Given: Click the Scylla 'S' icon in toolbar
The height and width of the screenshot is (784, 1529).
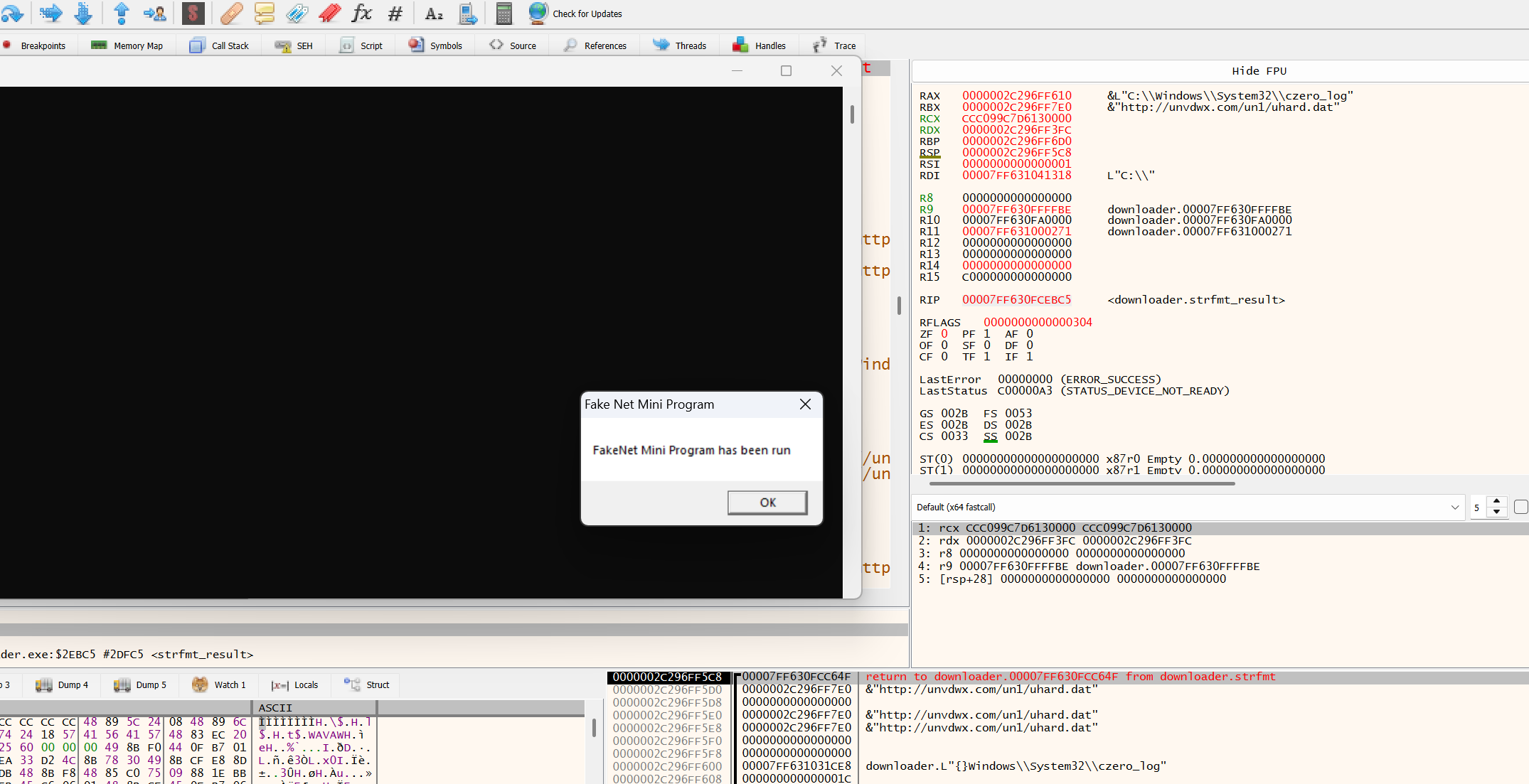Looking at the screenshot, I should pyautogui.click(x=193, y=13).
